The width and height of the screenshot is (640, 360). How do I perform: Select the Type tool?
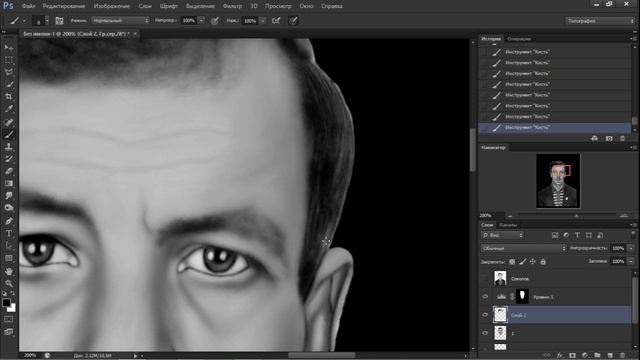click(9, 233)
